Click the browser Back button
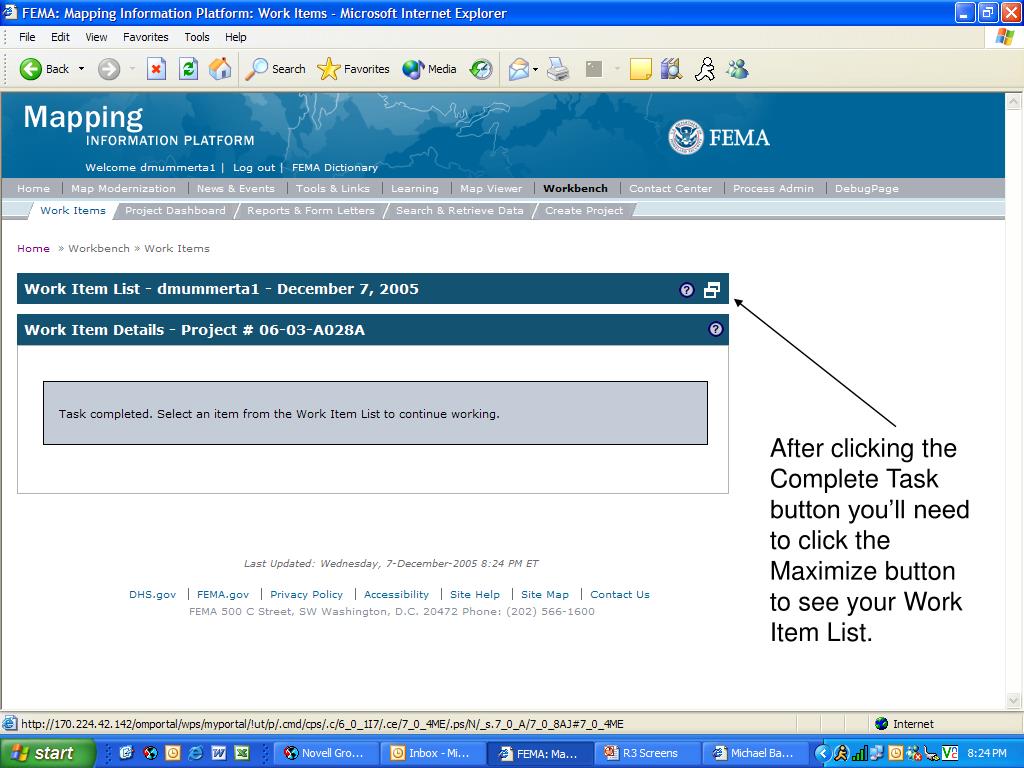 pyautogui.click(x=44, y=69)
